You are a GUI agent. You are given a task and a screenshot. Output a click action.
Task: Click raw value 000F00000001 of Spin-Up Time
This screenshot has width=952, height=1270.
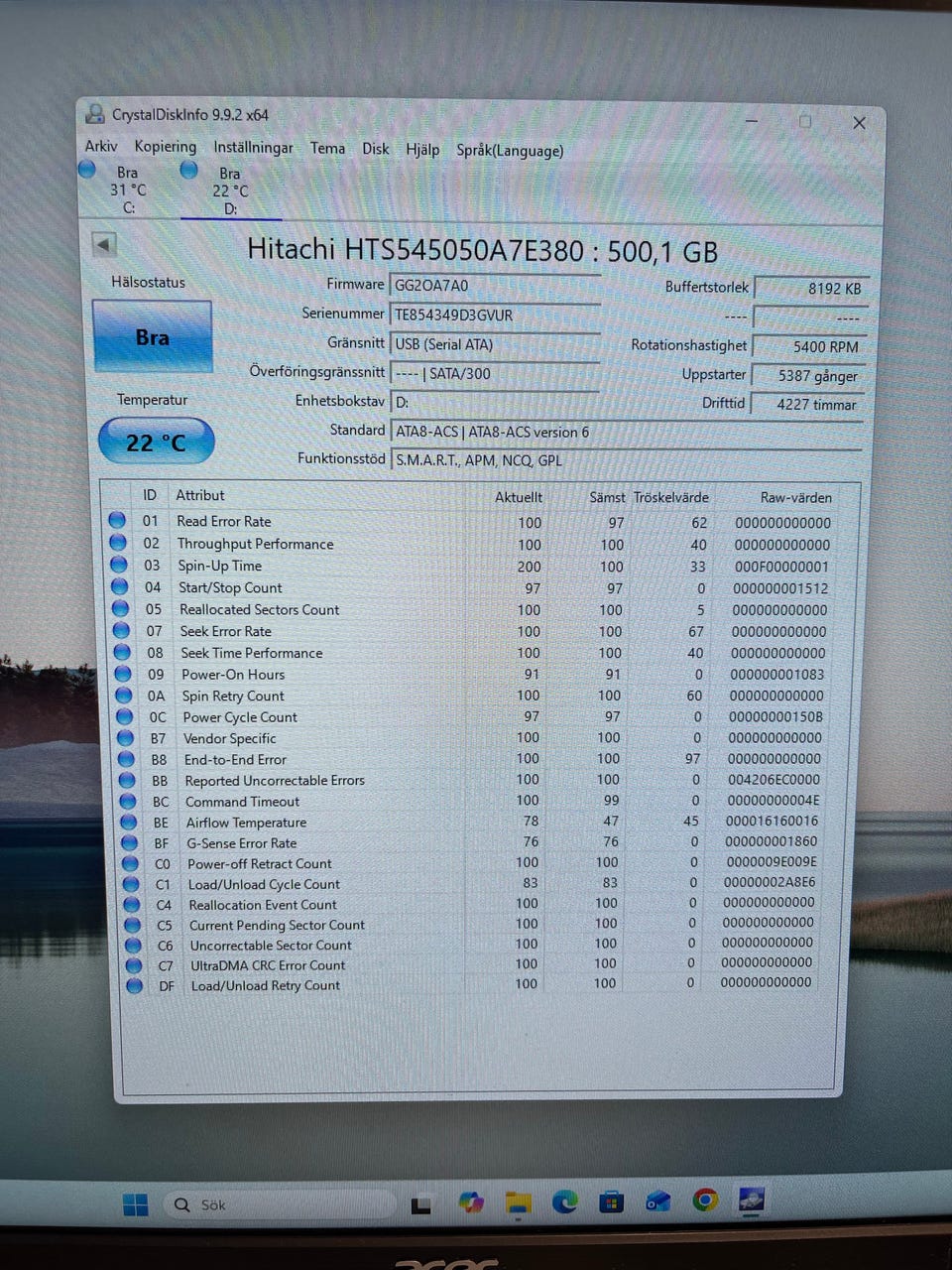click(x=781, y=567)
